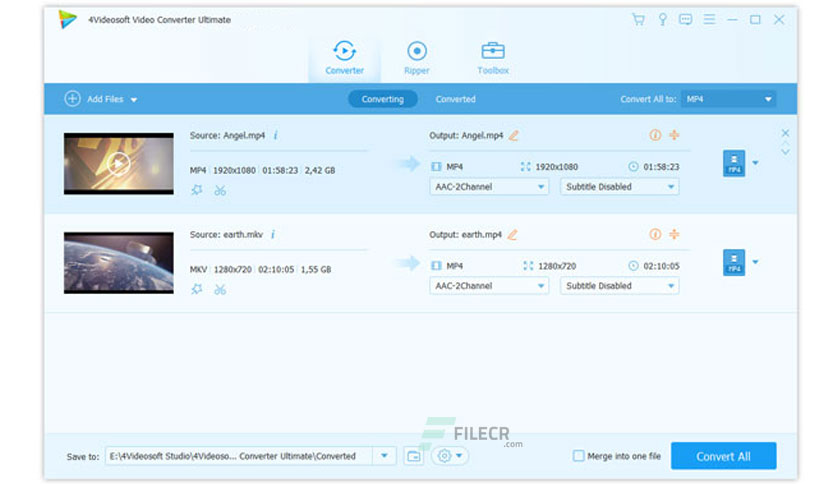Enable Merge into one file checkbox
The height and width of the screenshot is (484, 836).
[x=578, y=456]
